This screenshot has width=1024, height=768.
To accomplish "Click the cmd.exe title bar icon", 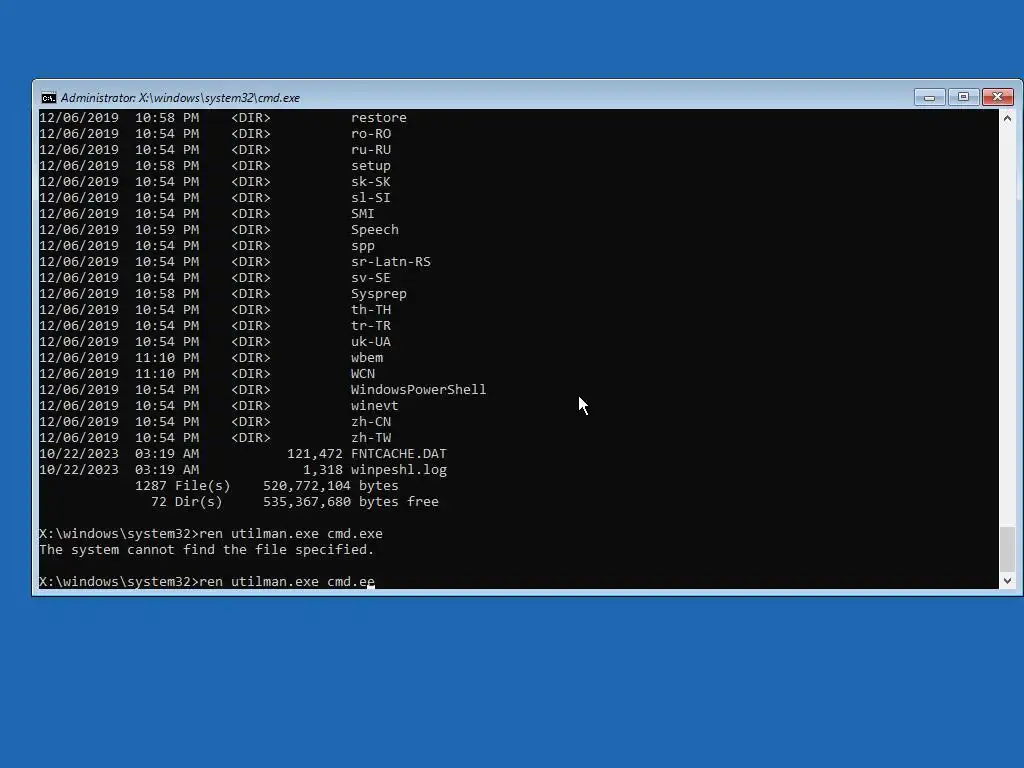I will coord(48,98).
